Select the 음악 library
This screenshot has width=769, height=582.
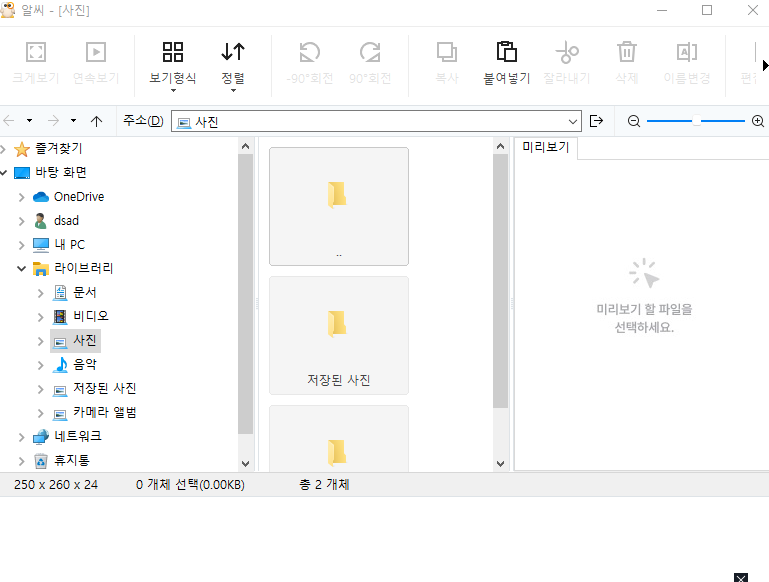[84, 364]
